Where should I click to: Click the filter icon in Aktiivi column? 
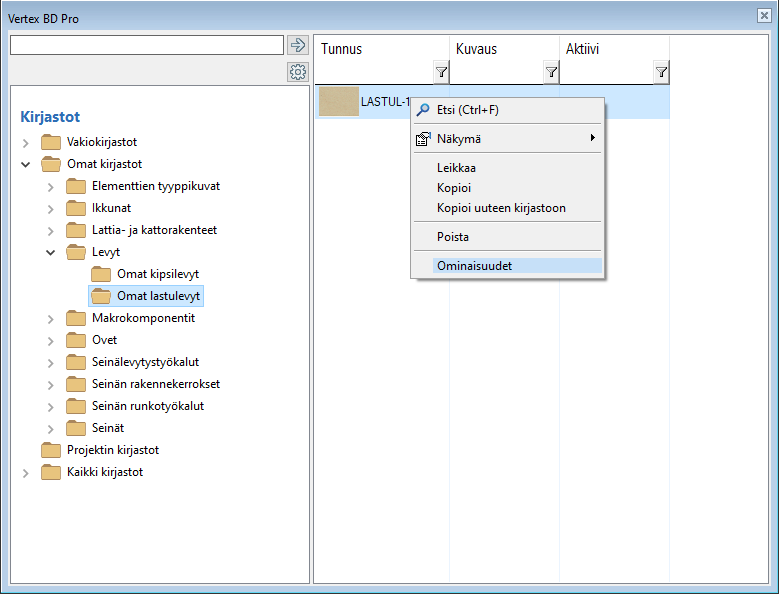661,72
